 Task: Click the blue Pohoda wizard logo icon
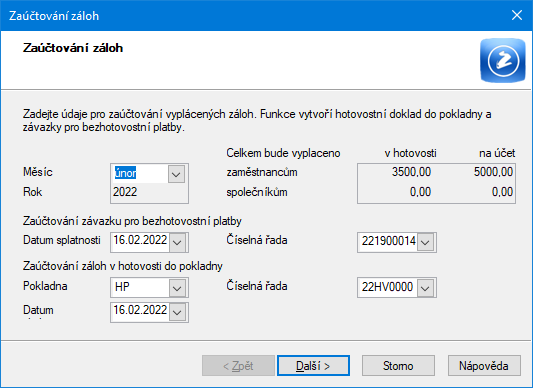coord(503,61)
